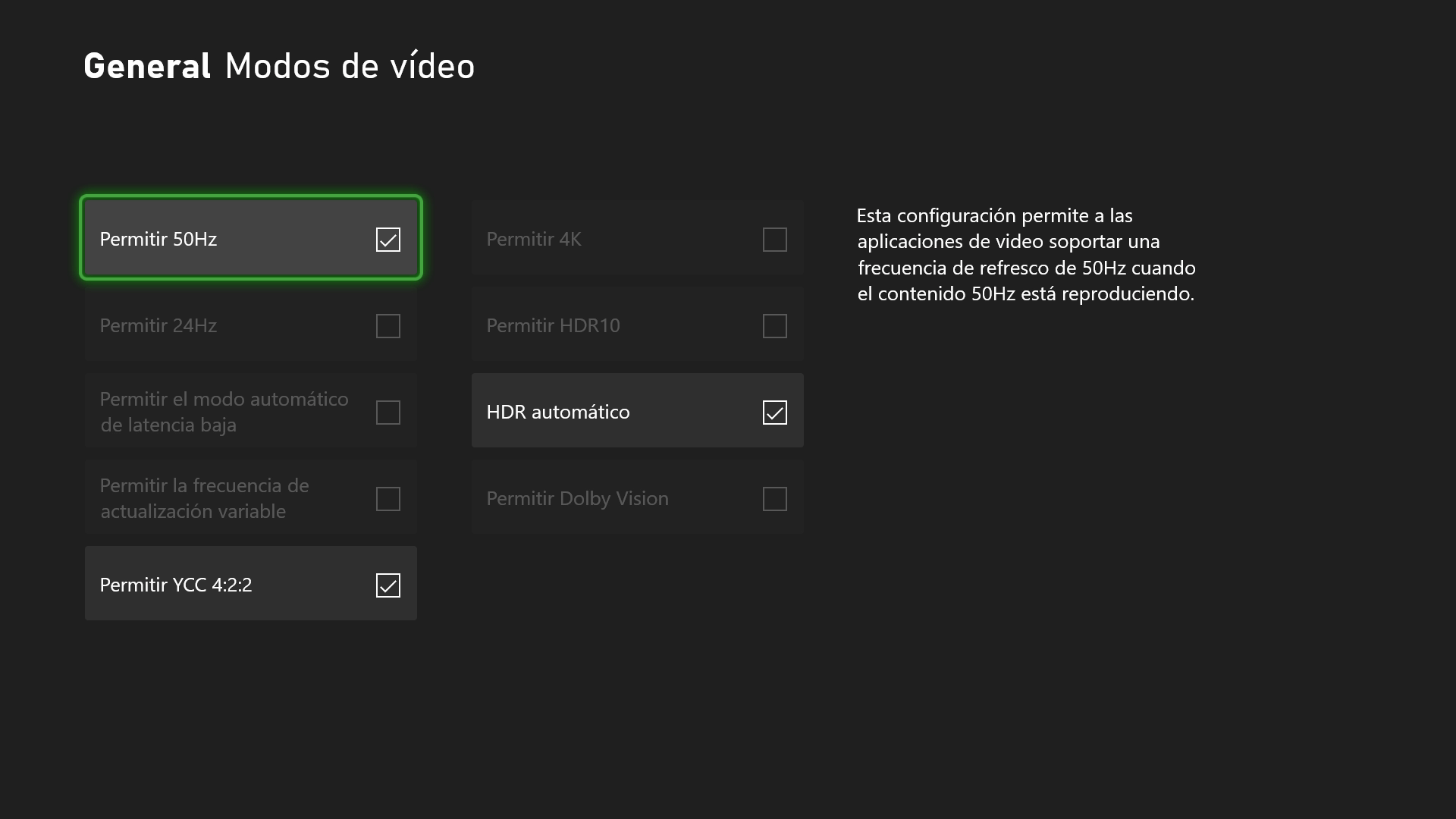Viewport: 1456px width, 819px height.
Task: Click the 50Hz description text paragraph
Action: tap(1025, 255)
